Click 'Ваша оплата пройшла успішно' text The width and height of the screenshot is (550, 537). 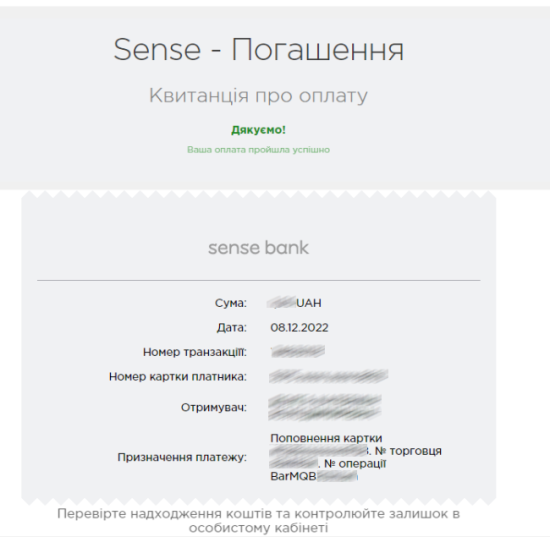(259, 150)
